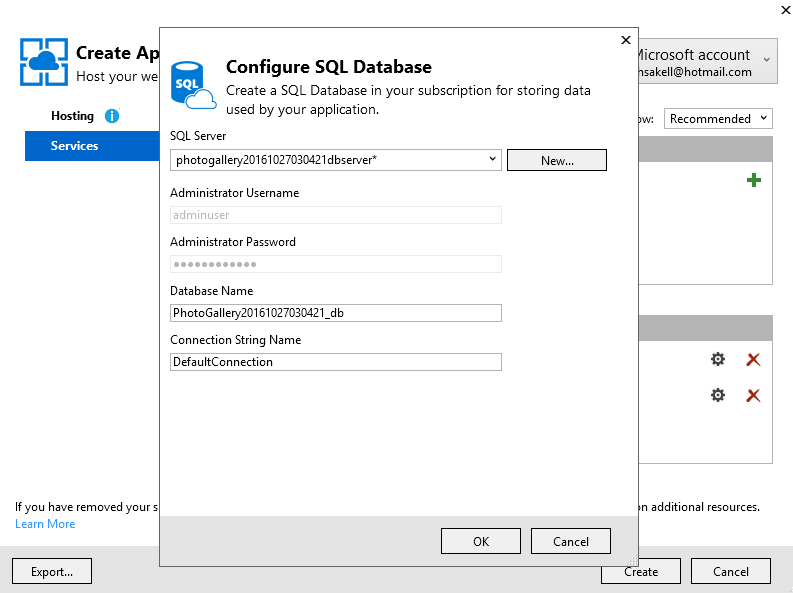793x593 pixels.
Task: Expand the Microsoft account selector
Action: [x=765, y=62]
